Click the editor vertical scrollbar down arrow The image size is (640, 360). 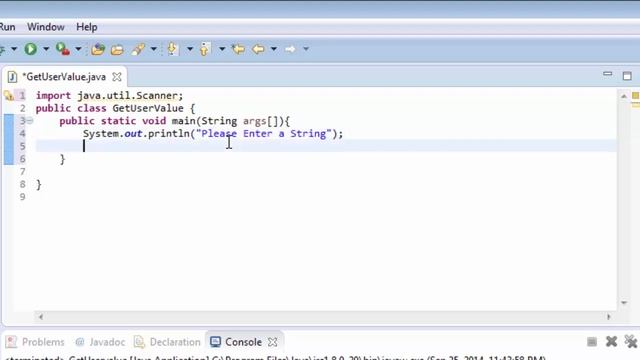pyautogui.click(x=624, y=302)
